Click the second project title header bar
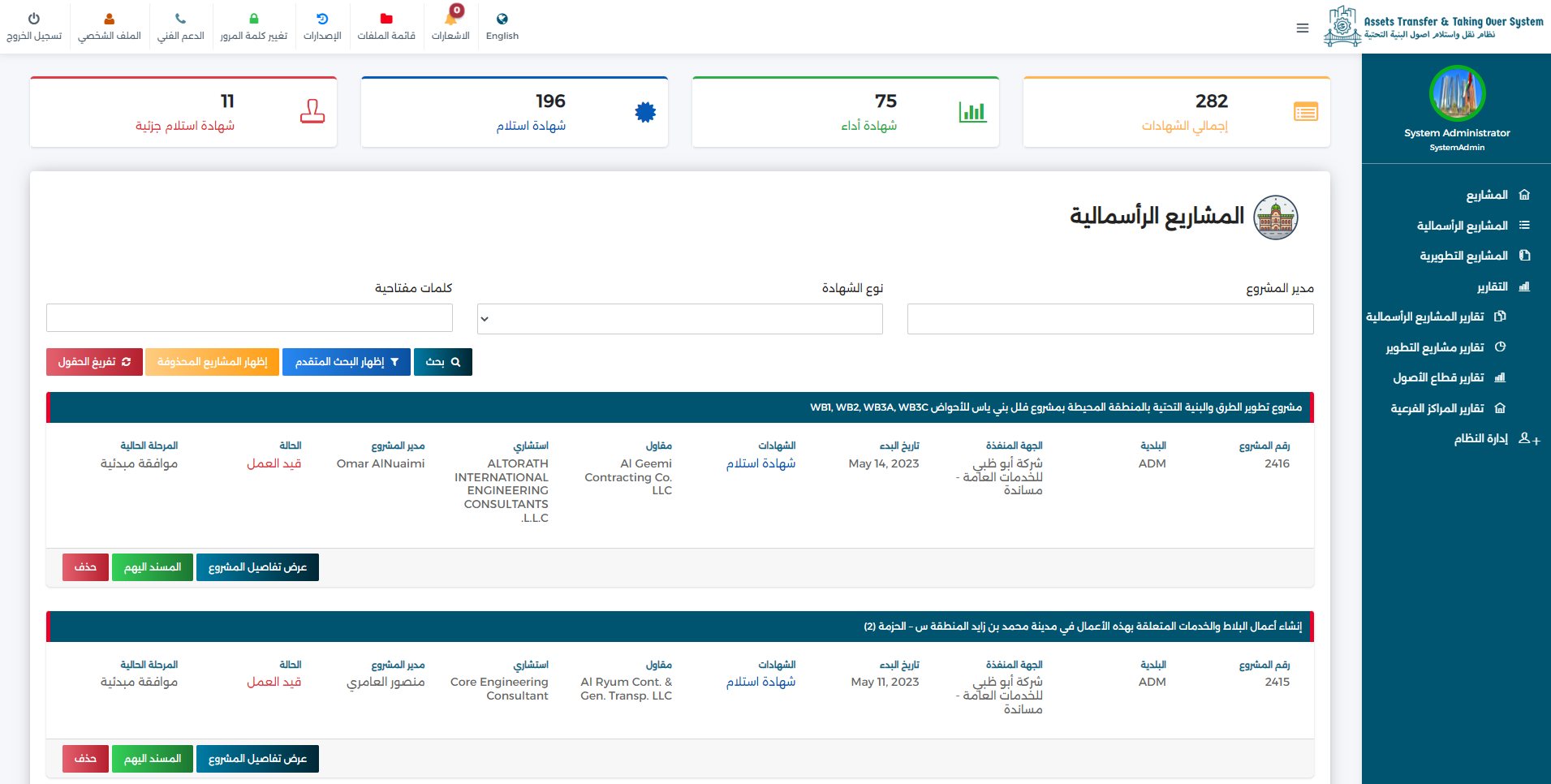Viewport: 1551px width, 784px height. click(x=680, y=627)
